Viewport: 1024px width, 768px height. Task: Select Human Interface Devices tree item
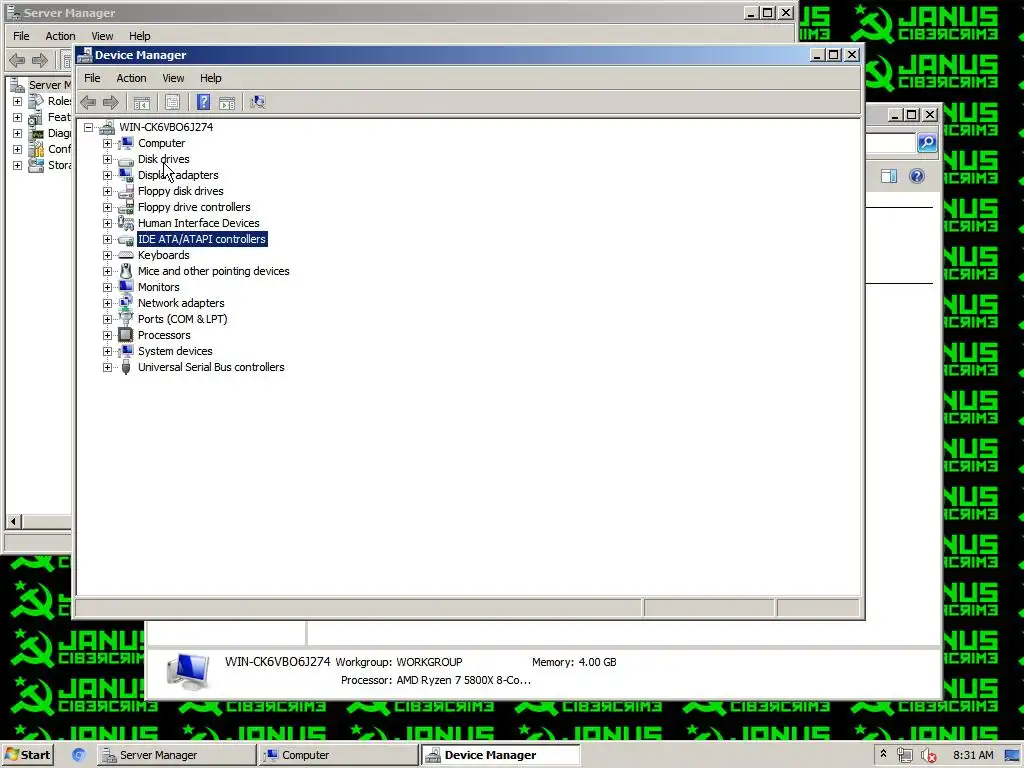[x=199, y=223]
